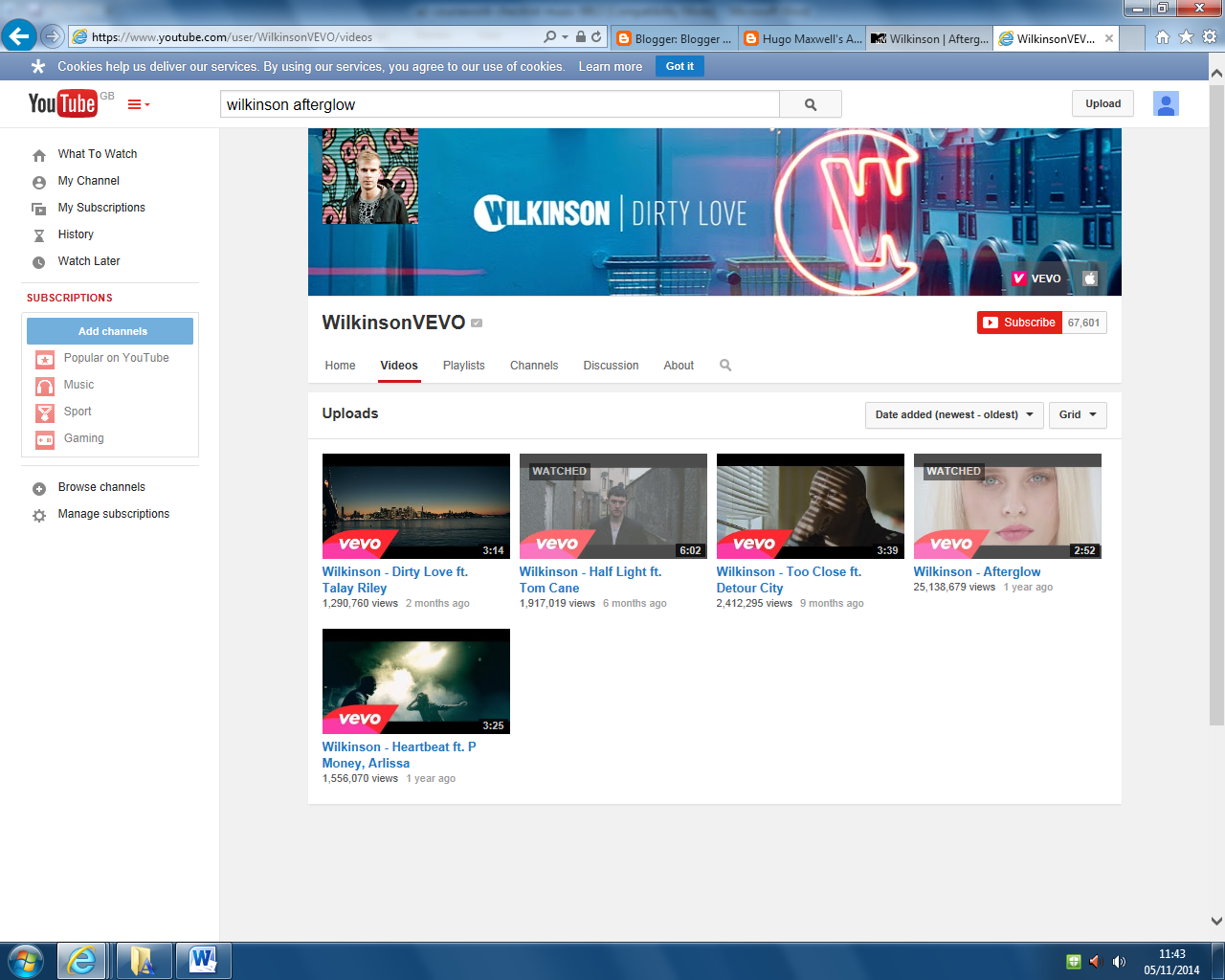Click Wilkinson - Heartbeat ft. P Money title
1225x980 pixels.
(x=399, y=755)
